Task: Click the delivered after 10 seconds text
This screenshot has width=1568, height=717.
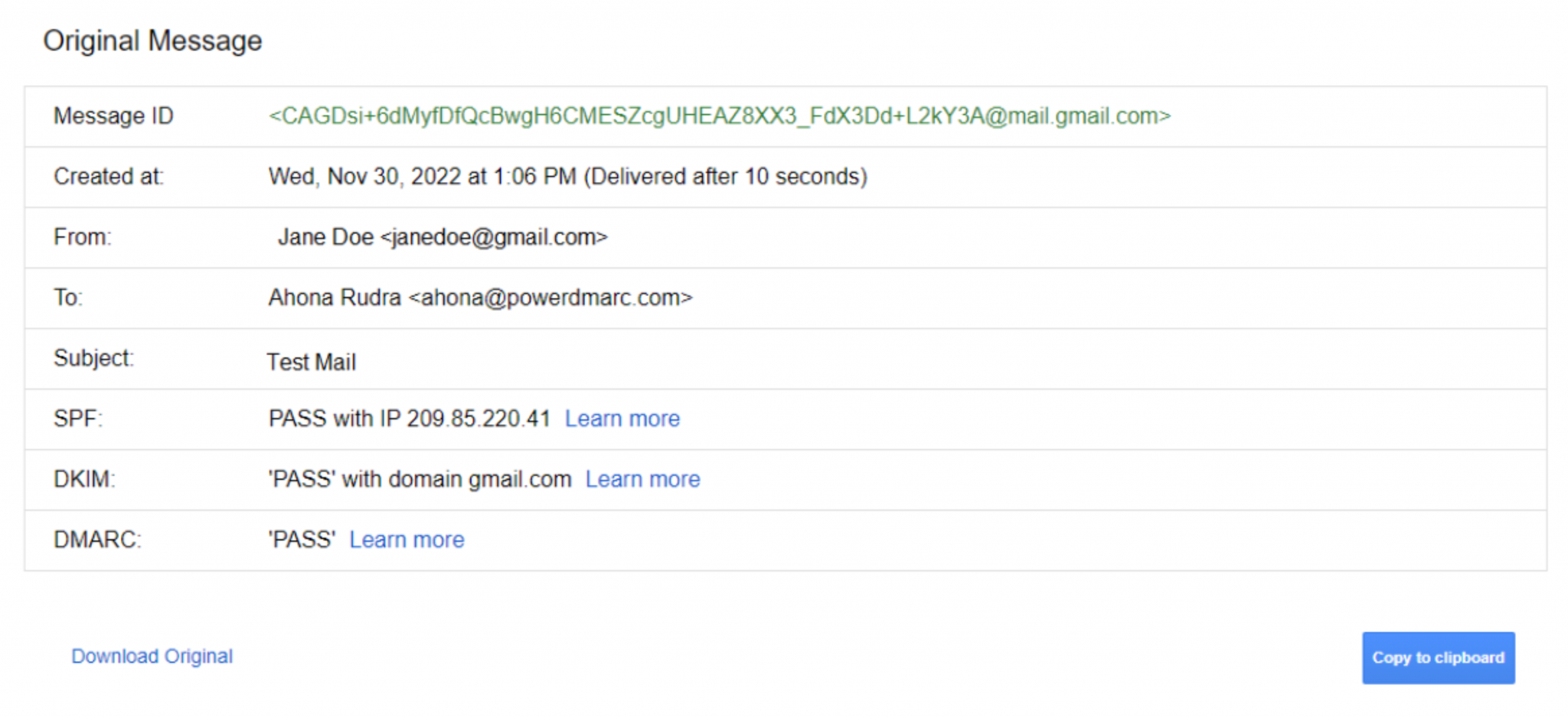Action: coord(726,176)
